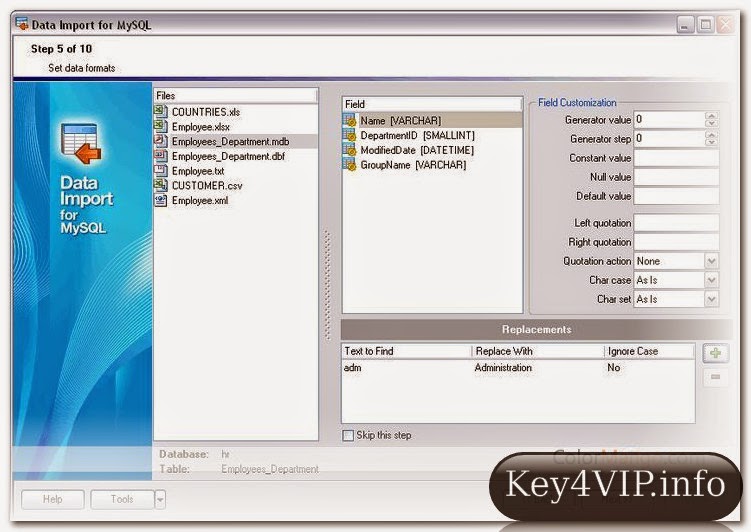Select the CUSTOMER.csv file name

pos(207,186)
